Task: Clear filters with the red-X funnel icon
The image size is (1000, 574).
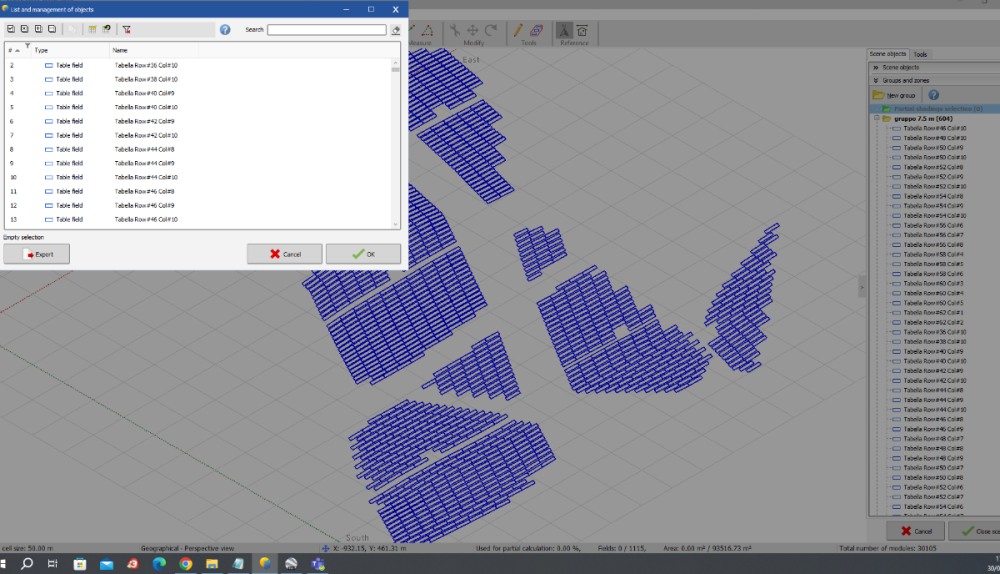Action: tap(126, 30)
